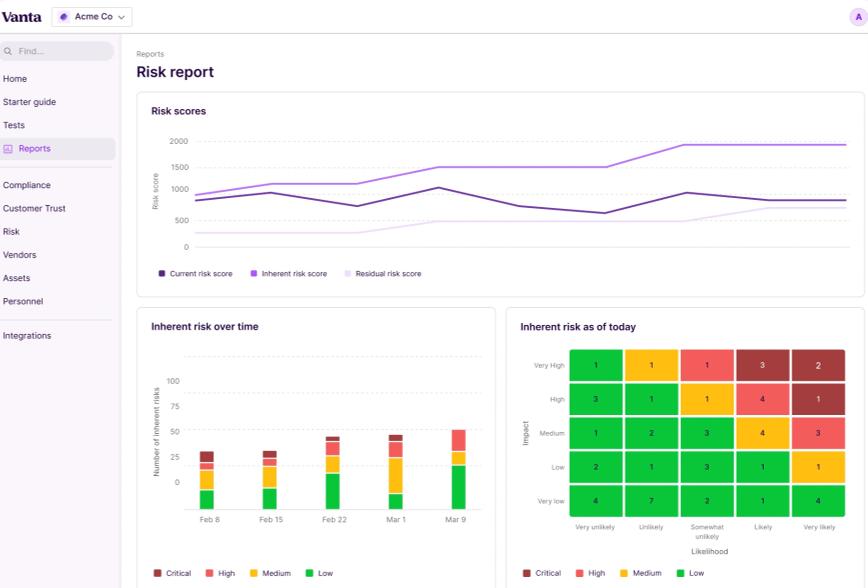Viewport: 868px width, 588px height.
Task: Navigate to Starter guide
Action: click(29, 102)
